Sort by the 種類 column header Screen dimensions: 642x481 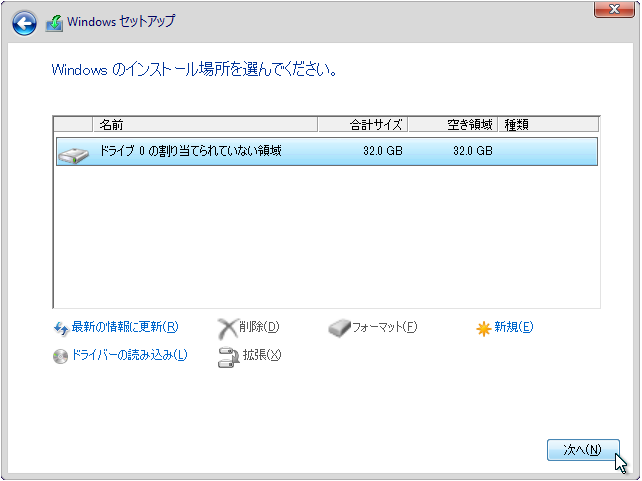(549, 124)
